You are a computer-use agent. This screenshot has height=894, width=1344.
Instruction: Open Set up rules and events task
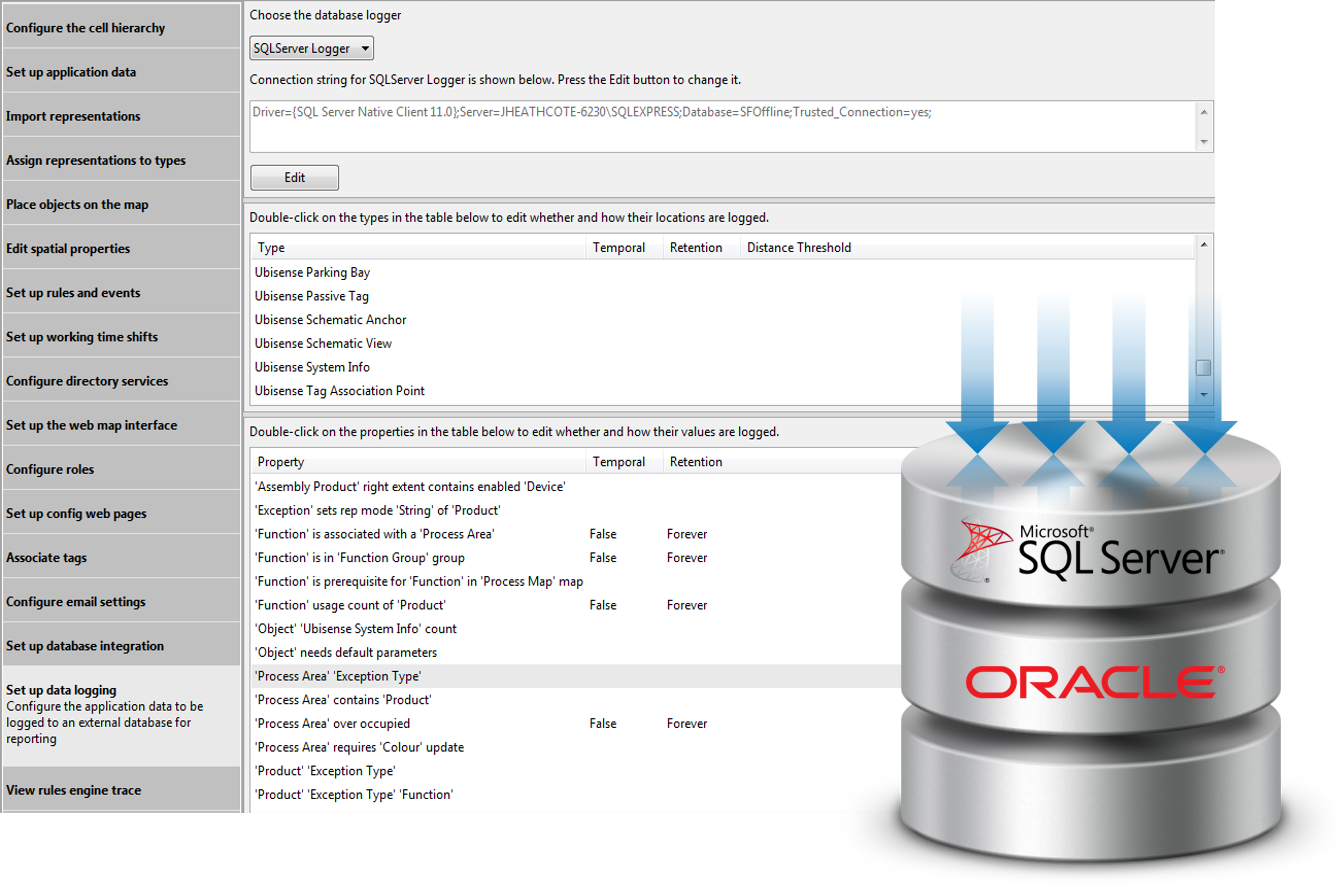click(x=121, y=293)
